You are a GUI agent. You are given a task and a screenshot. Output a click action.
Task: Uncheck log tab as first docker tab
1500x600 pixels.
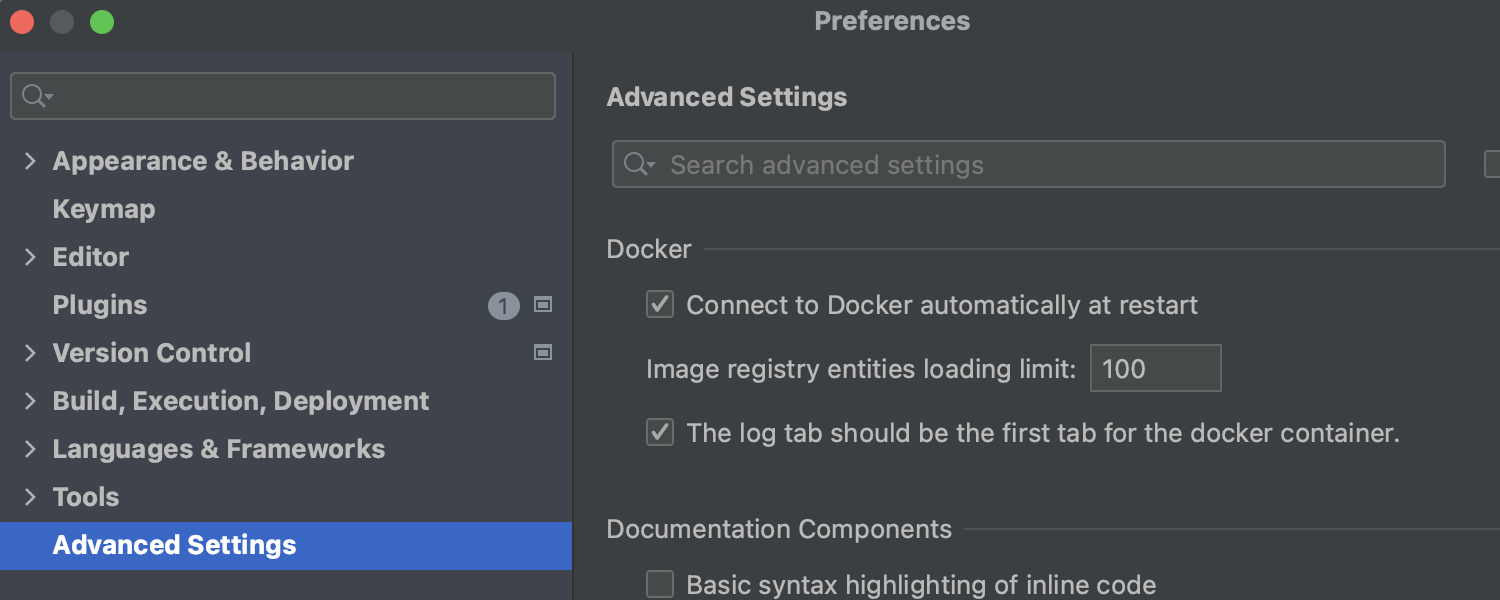pyautogui.click(x=660, y=433)
